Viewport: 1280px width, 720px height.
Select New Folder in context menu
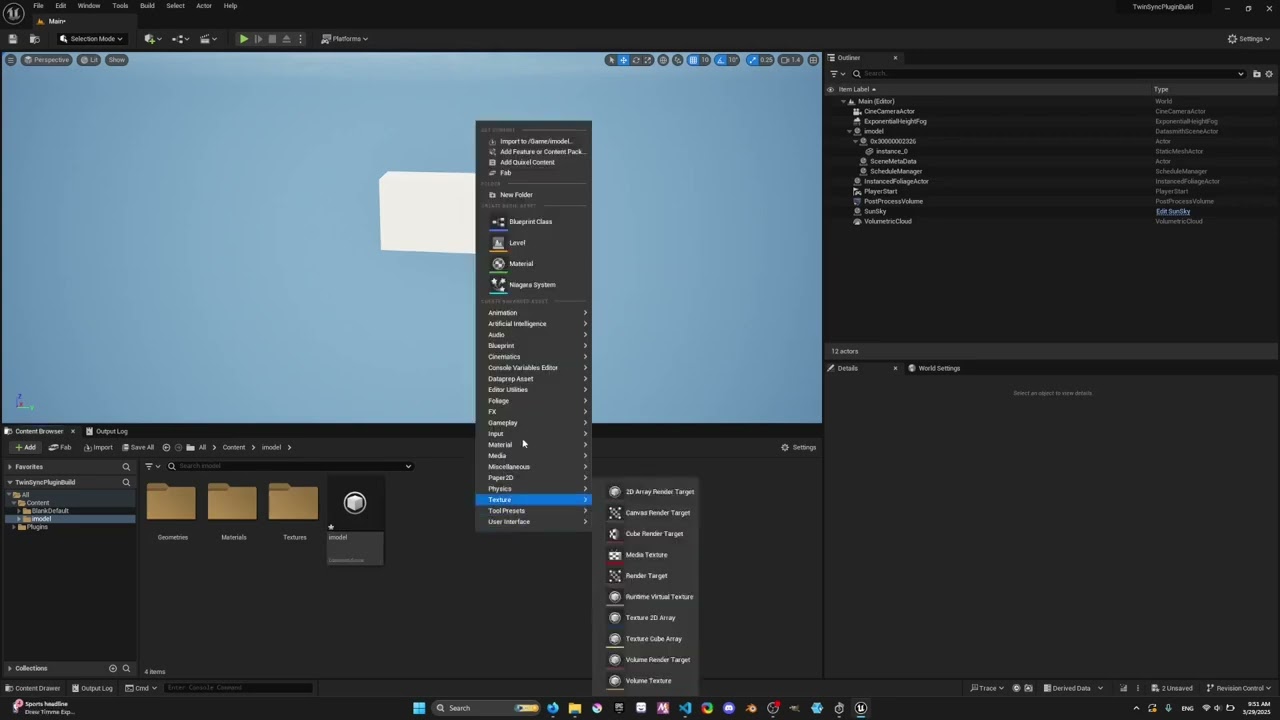click(533, 195)
